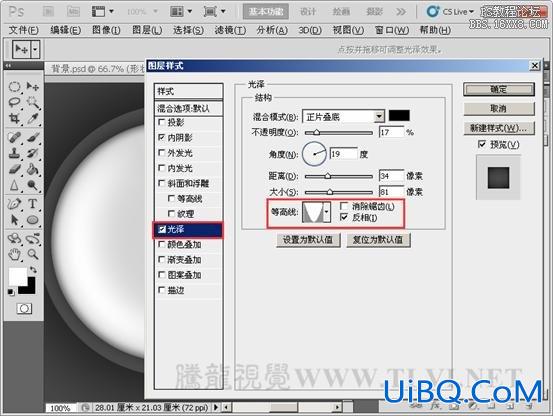Open the 图层(L) menu
Image resolution: width=553 pixels, height=416 pixels.
click(x=147, y=30)
